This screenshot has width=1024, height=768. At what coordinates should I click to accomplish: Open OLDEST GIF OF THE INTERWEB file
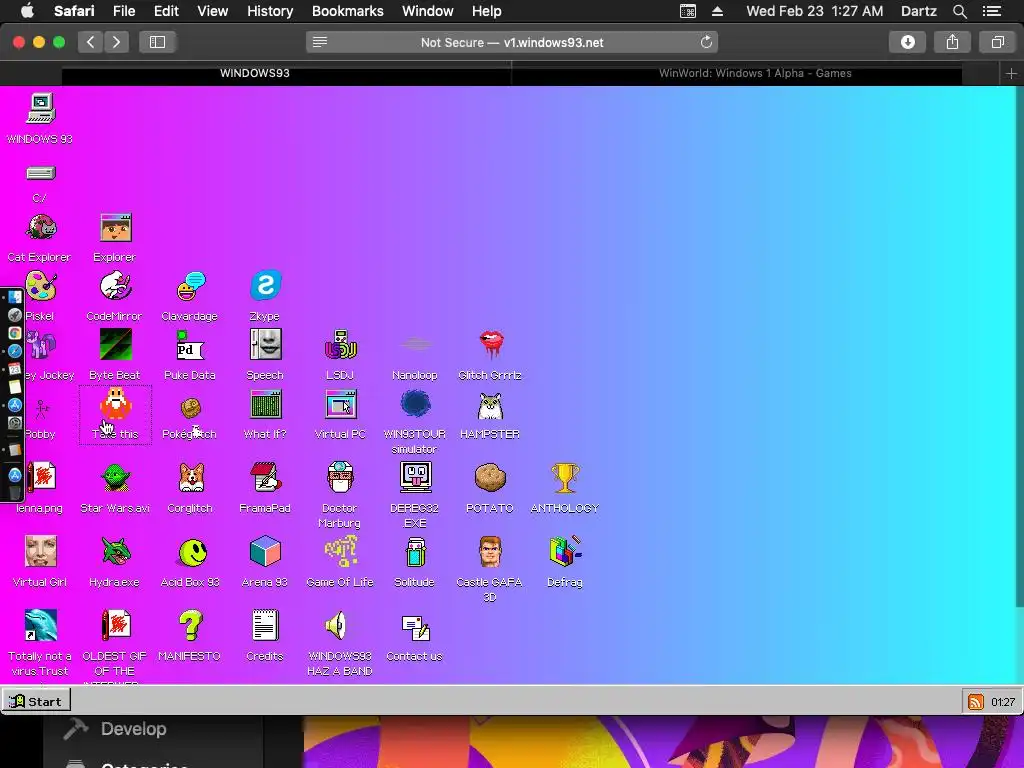pyautogui.click(x=116, y=626)
